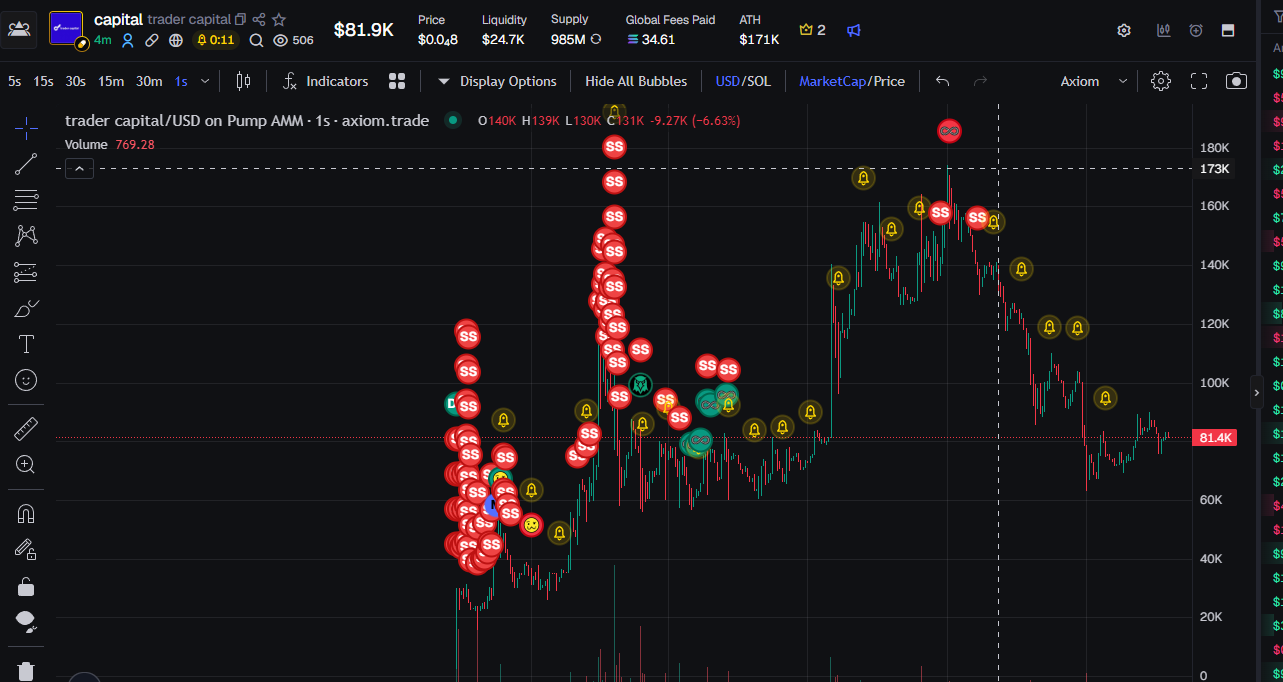Open the candlestick chart type selector
Screen dimensions: 1283x682
(243, 81)
